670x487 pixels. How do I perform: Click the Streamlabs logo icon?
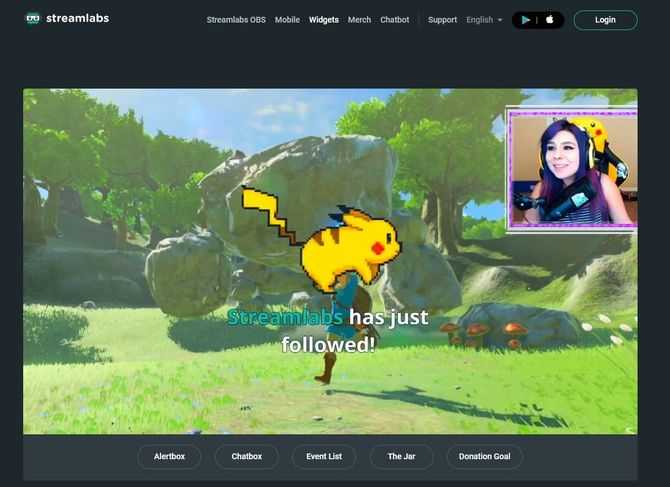[x=33, y=18]
